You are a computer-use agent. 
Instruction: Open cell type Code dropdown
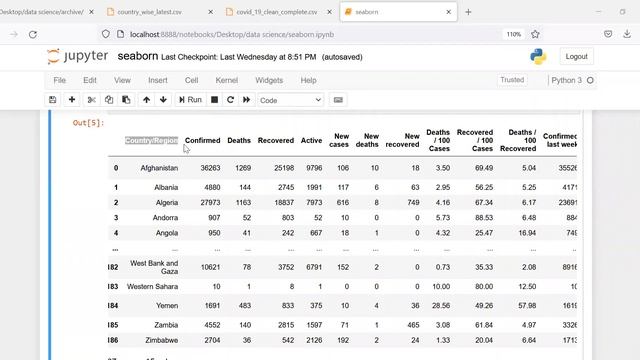(x=291, y=100)
